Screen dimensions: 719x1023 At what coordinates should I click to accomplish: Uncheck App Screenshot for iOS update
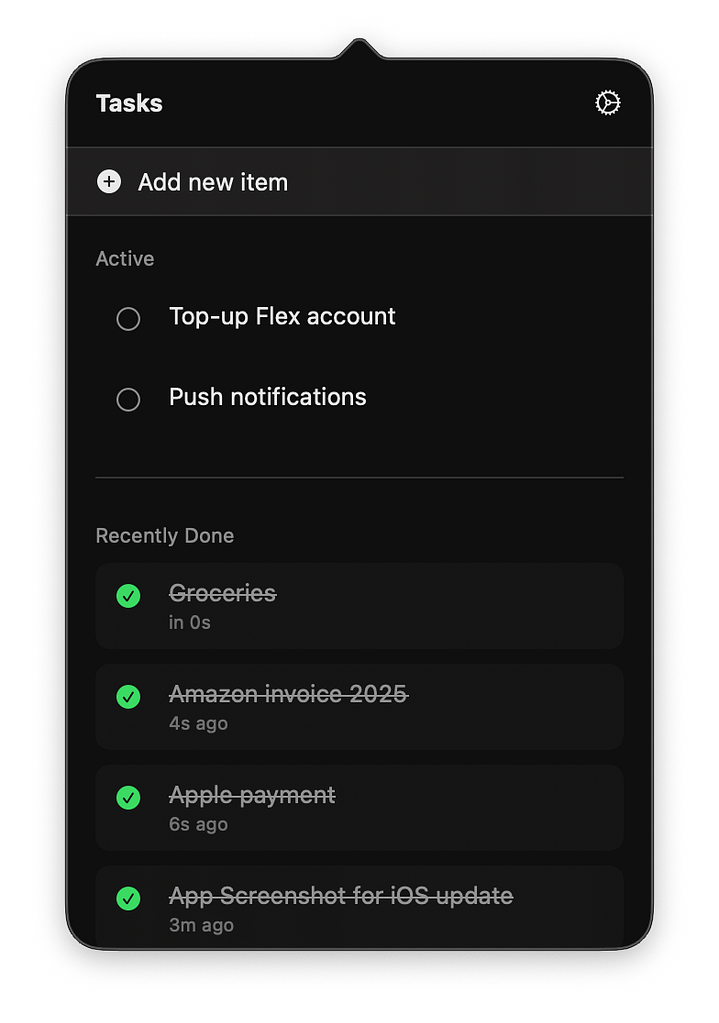point(128,899)
